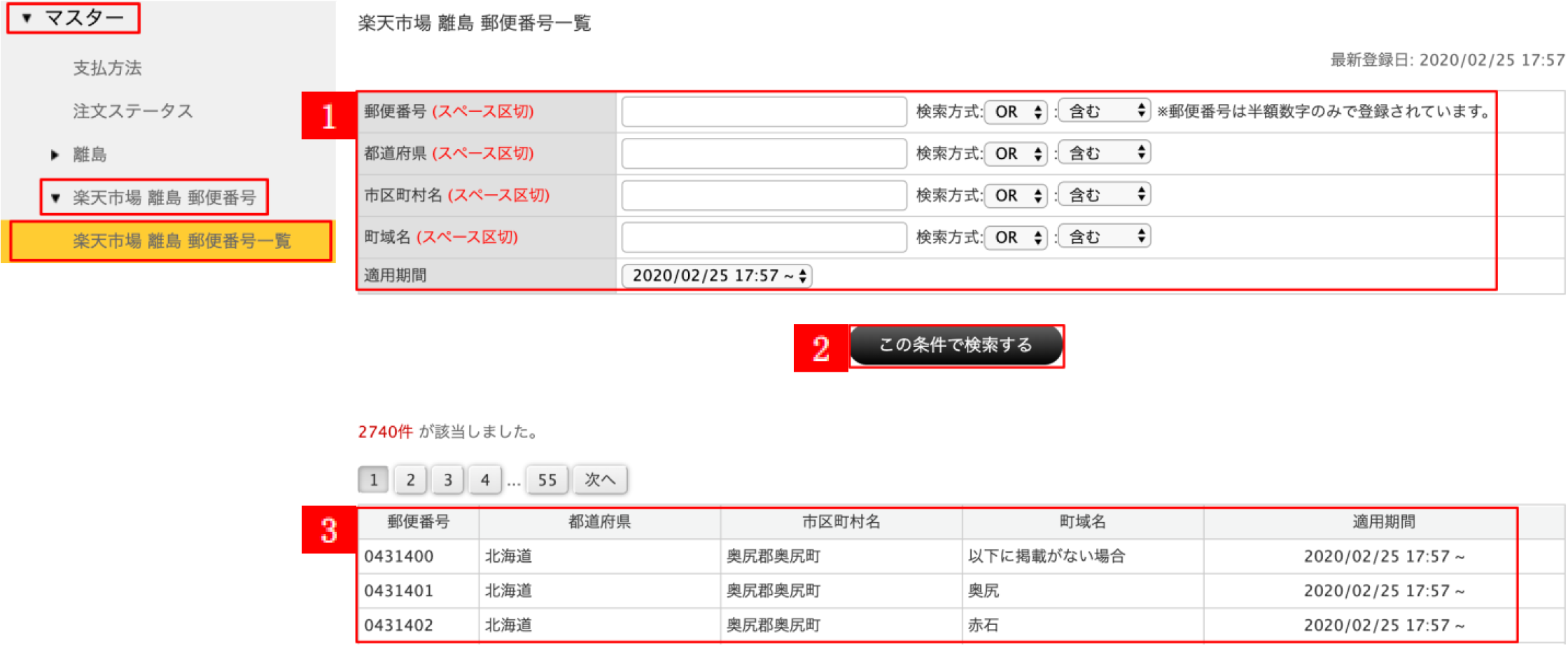Click 最新登録日 timestamp text
This screenshot has height=648, width=1568.
[1447, 60]
